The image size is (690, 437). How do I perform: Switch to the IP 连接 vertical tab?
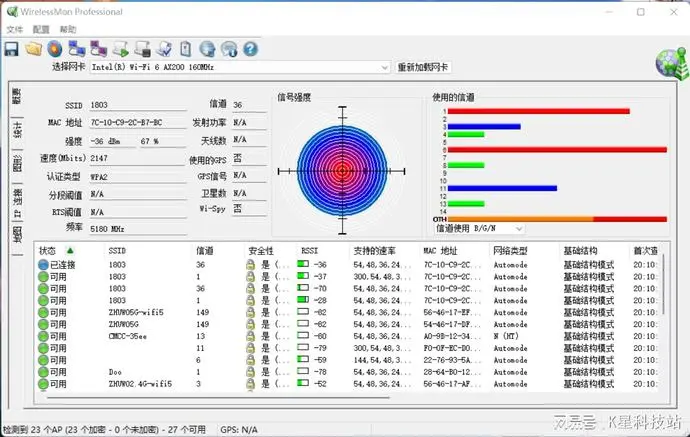[x=17, y=202]
